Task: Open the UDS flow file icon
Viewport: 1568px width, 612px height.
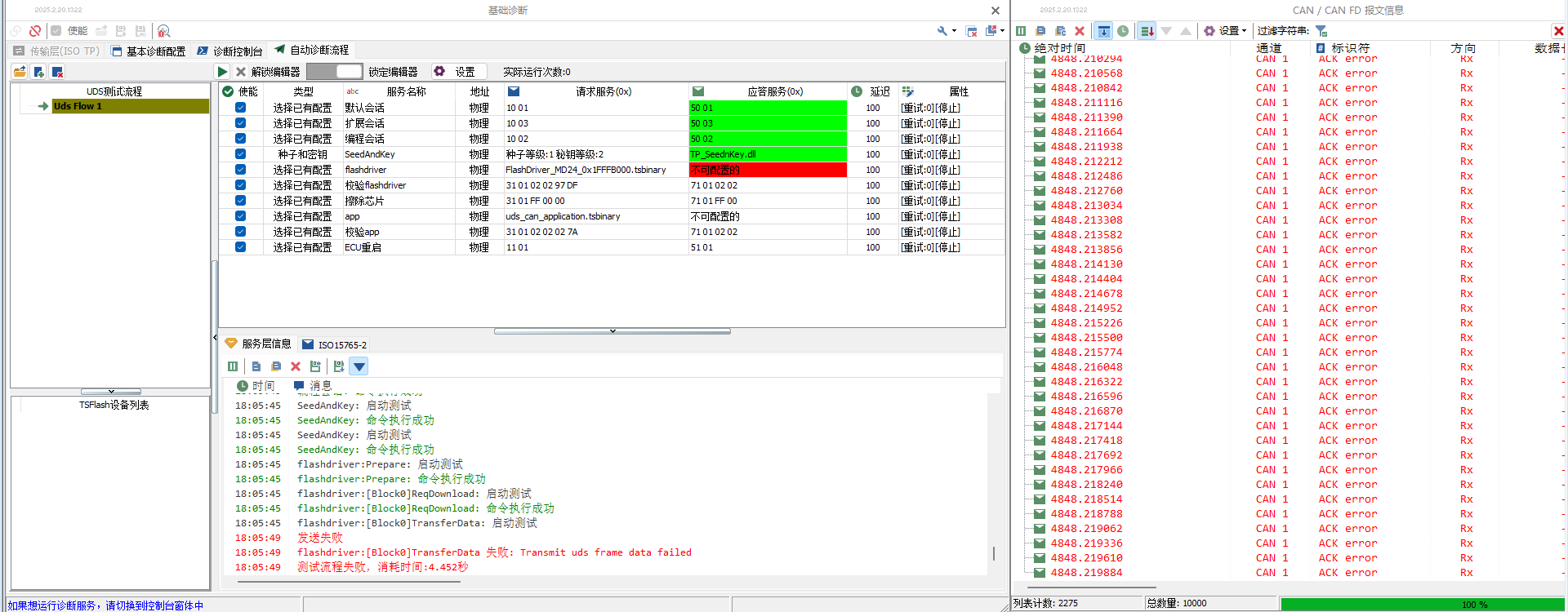Action: click(20, 72)
